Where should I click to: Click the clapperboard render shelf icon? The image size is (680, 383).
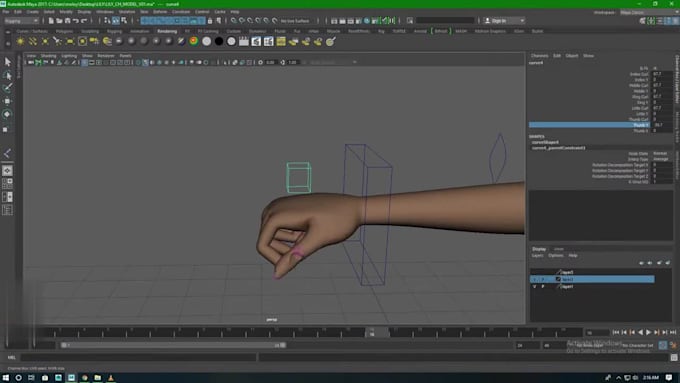244,41
